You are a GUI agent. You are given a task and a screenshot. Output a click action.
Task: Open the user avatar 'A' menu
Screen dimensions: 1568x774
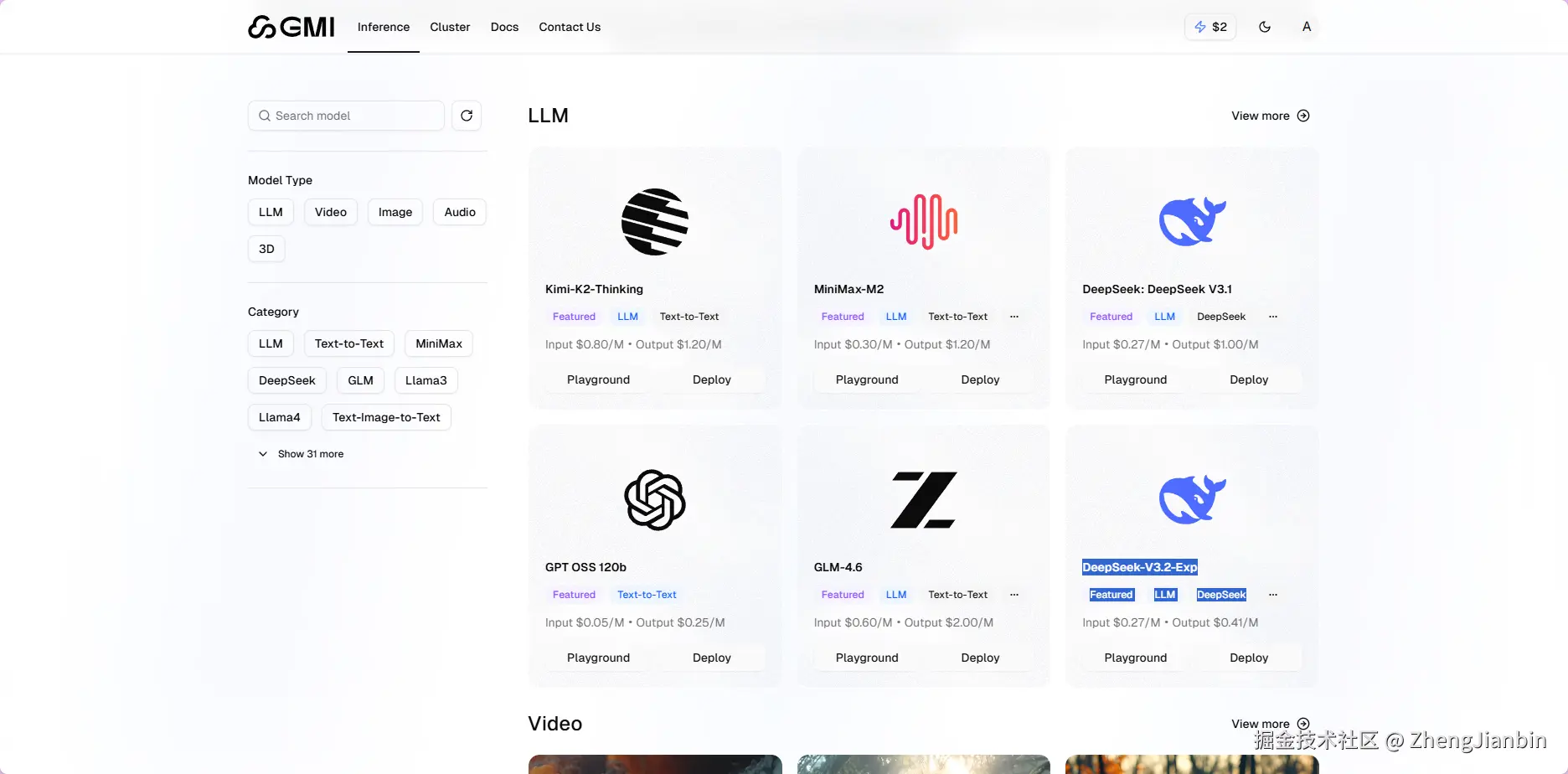(x=1307, y=27)
